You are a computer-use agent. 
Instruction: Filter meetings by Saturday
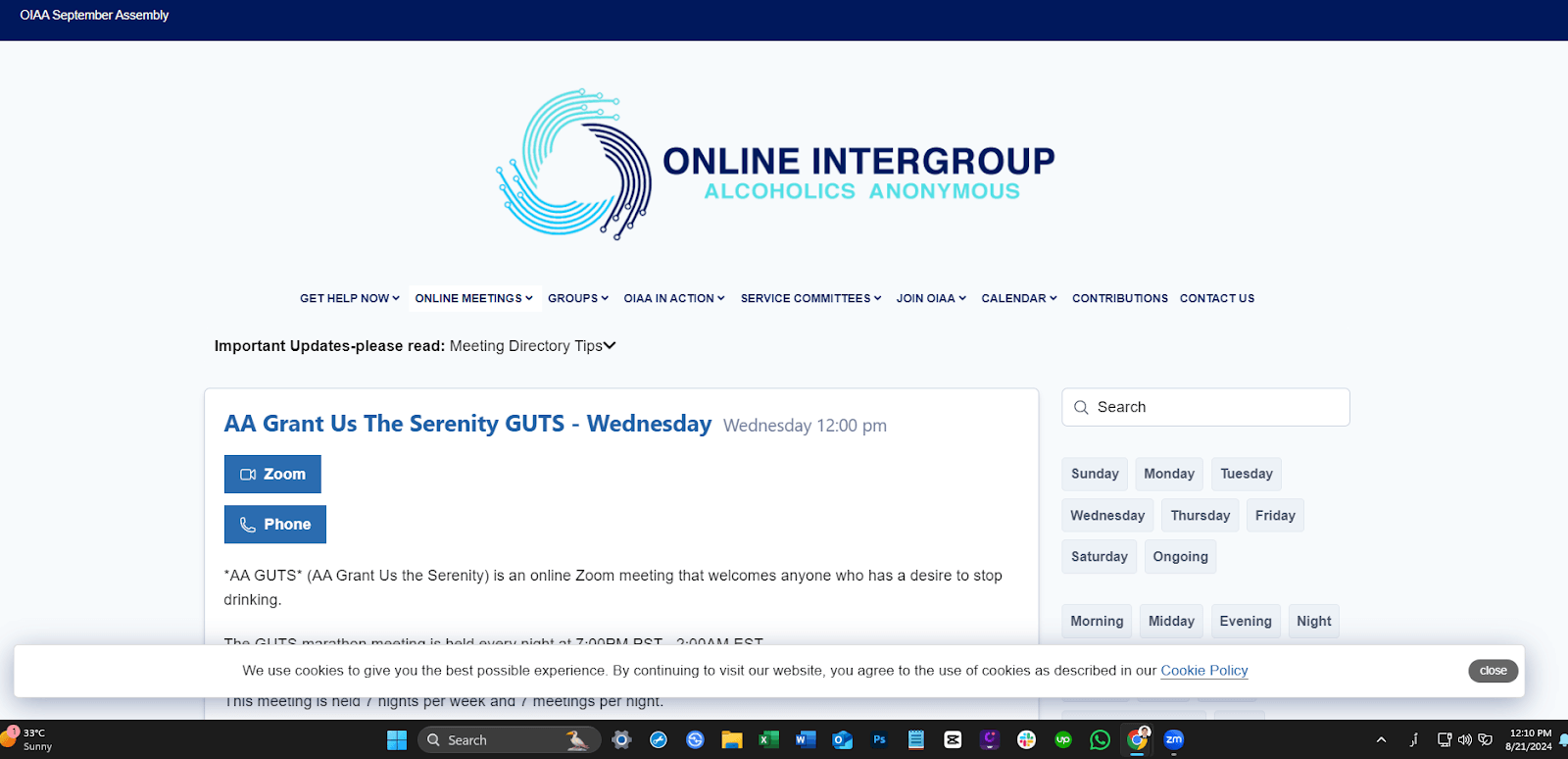coord(1100,557)
